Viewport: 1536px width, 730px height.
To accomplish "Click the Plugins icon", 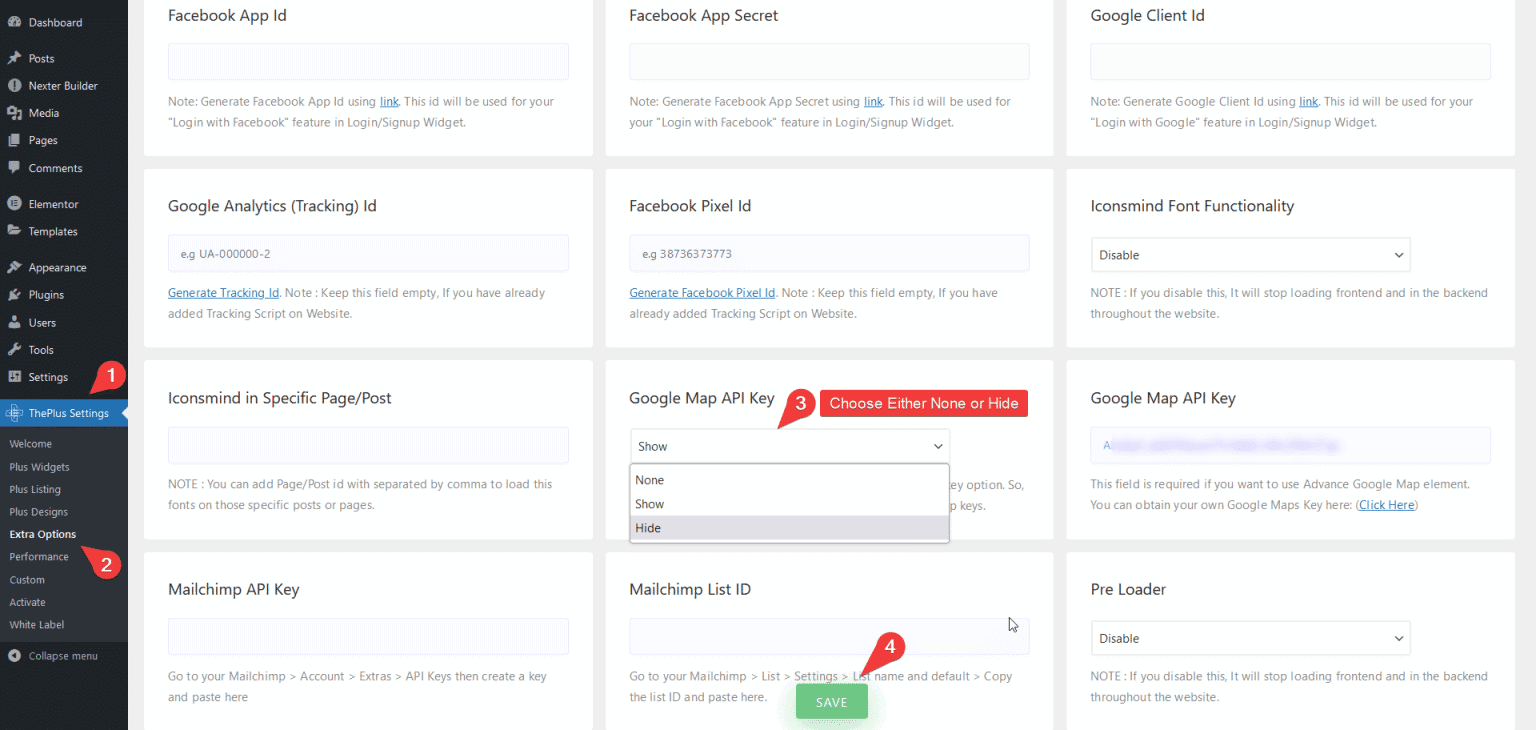I will pos(14,294).
